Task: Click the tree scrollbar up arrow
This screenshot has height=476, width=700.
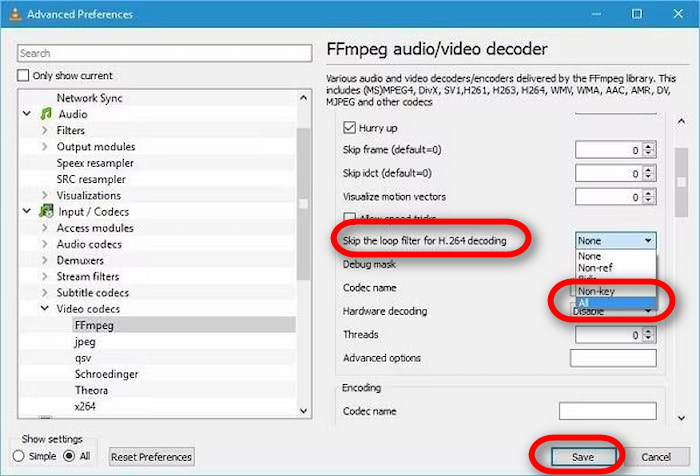Action: pos(304,97)
